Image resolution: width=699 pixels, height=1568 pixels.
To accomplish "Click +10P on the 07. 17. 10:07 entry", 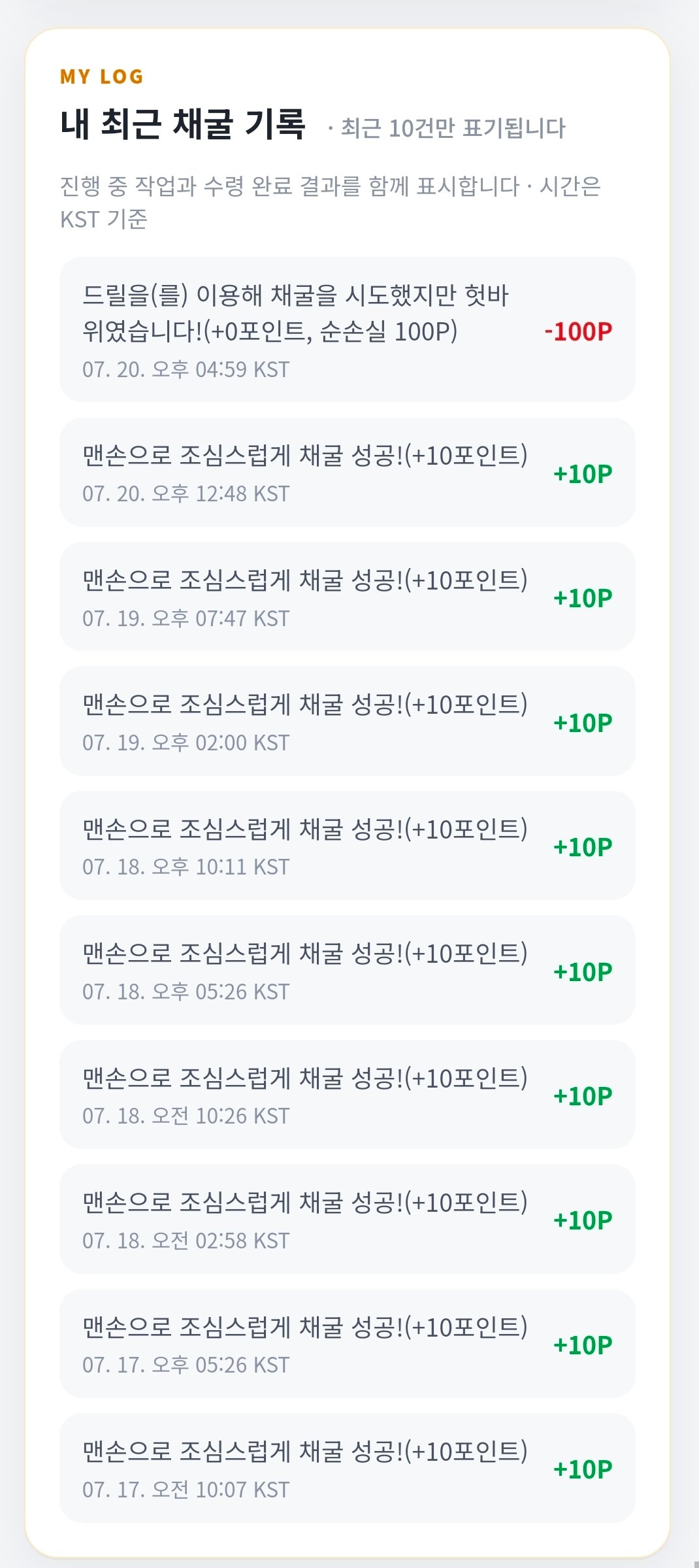I will point(583,1469).
